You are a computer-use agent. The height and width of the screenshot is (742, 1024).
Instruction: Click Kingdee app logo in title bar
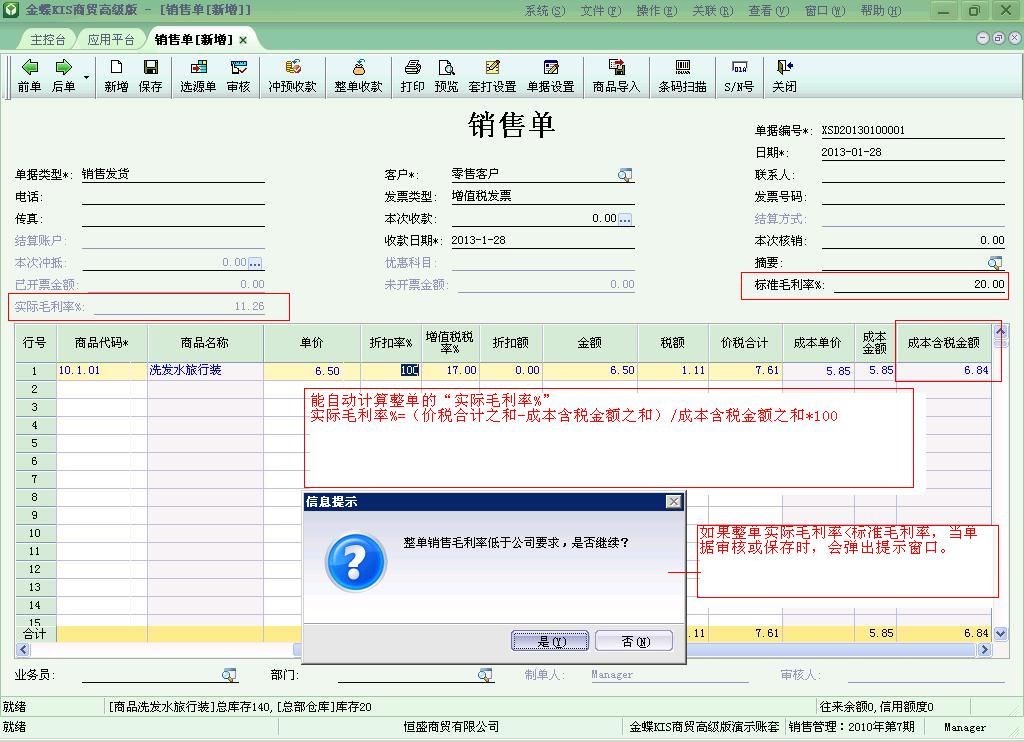(x=11, y=10)
